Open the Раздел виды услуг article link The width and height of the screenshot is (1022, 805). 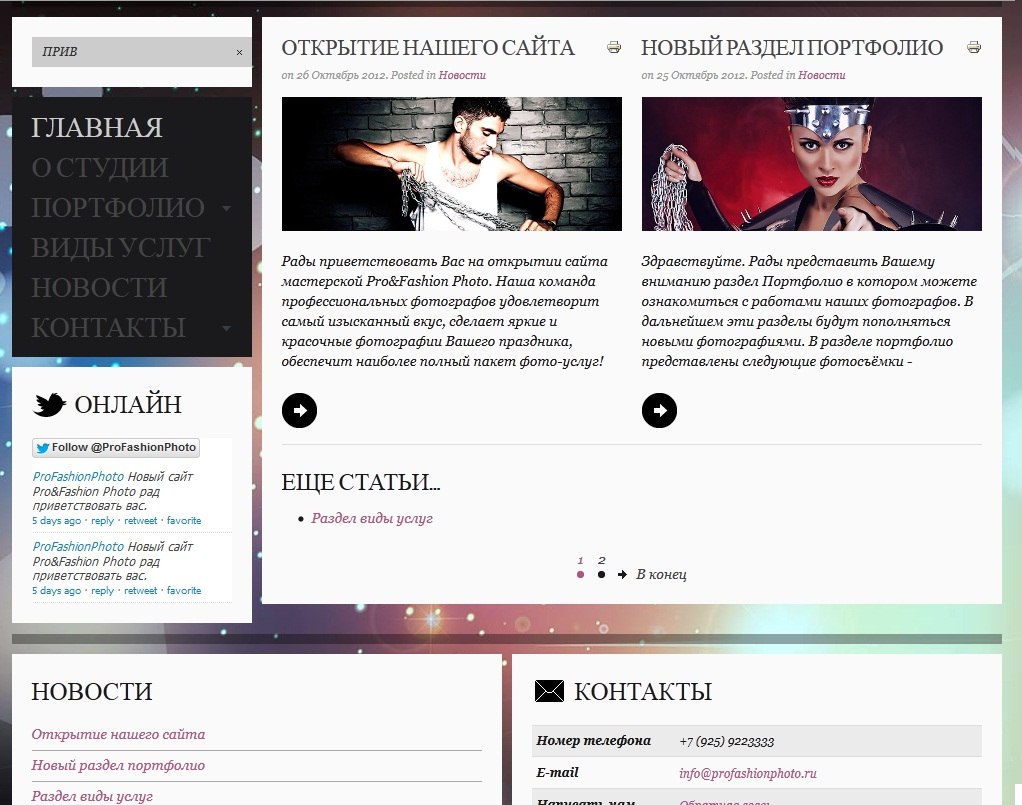click(x=372, y=519)
